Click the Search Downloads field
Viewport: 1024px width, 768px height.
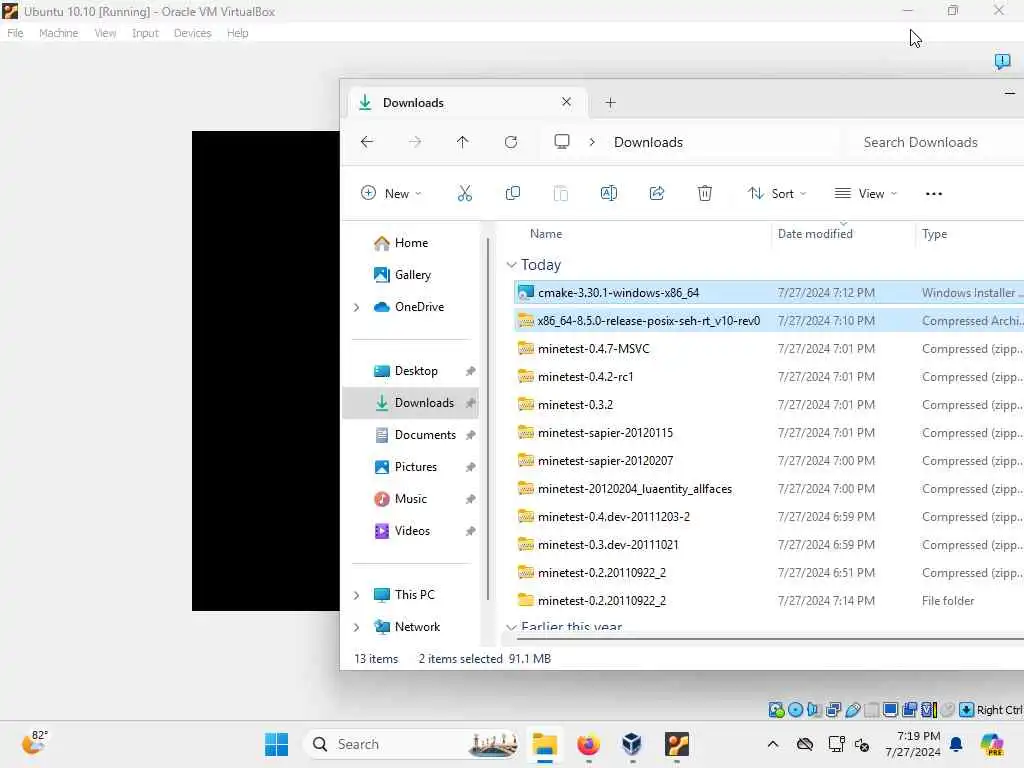(x=938, y=142)
